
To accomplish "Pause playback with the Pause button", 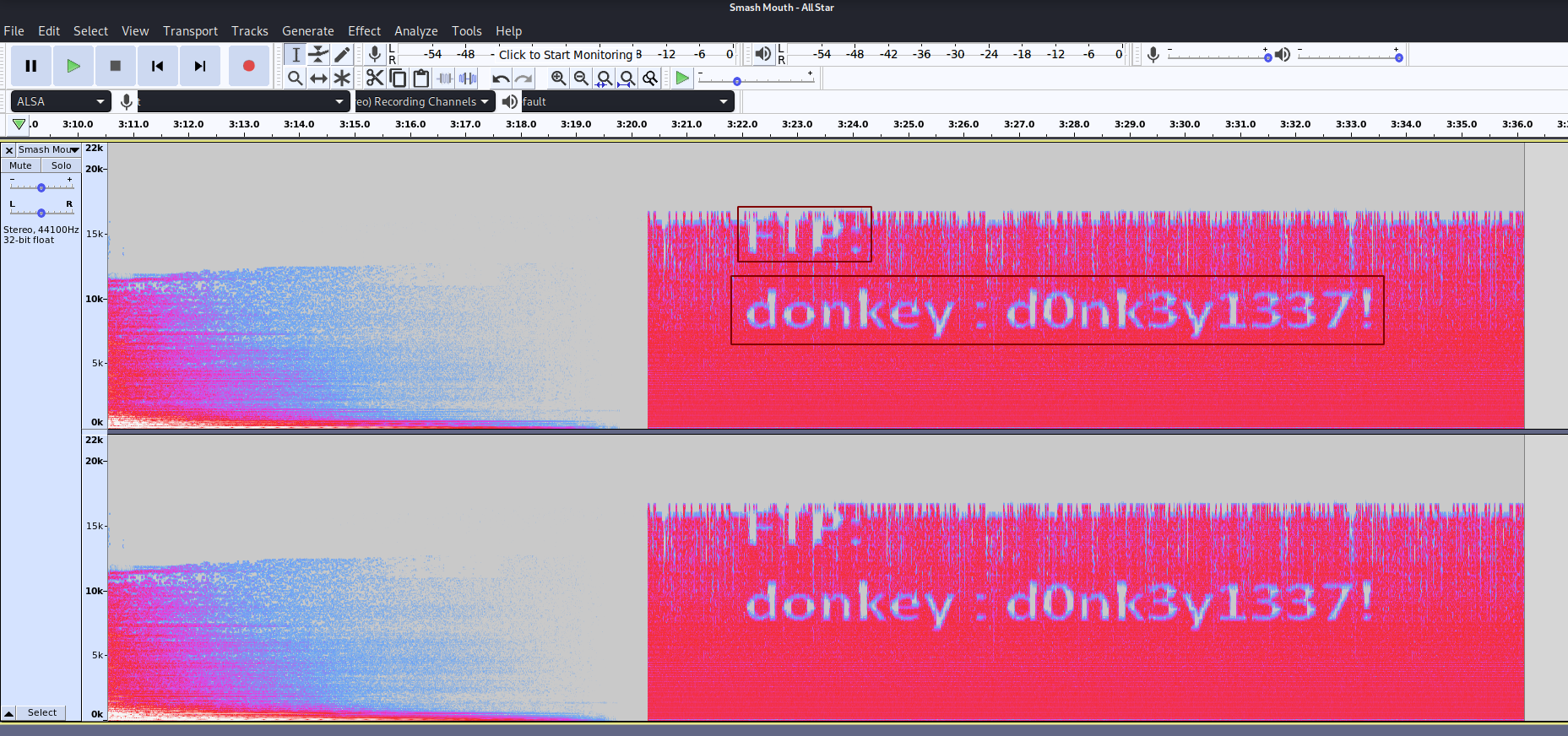I will click(31, 66).
